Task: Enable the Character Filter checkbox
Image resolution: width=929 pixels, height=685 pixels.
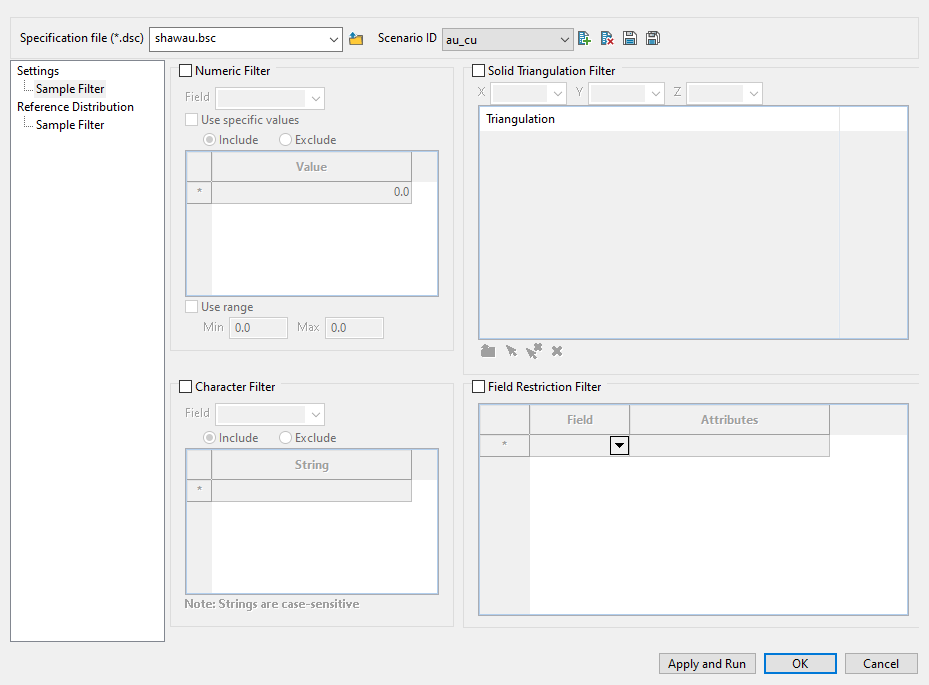Action: tap(185, 387)
